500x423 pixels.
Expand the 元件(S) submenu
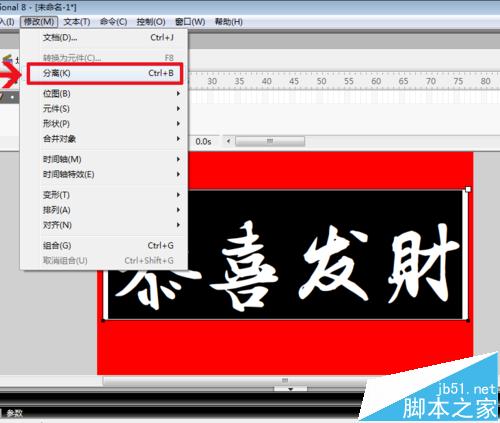click(104, 109)
